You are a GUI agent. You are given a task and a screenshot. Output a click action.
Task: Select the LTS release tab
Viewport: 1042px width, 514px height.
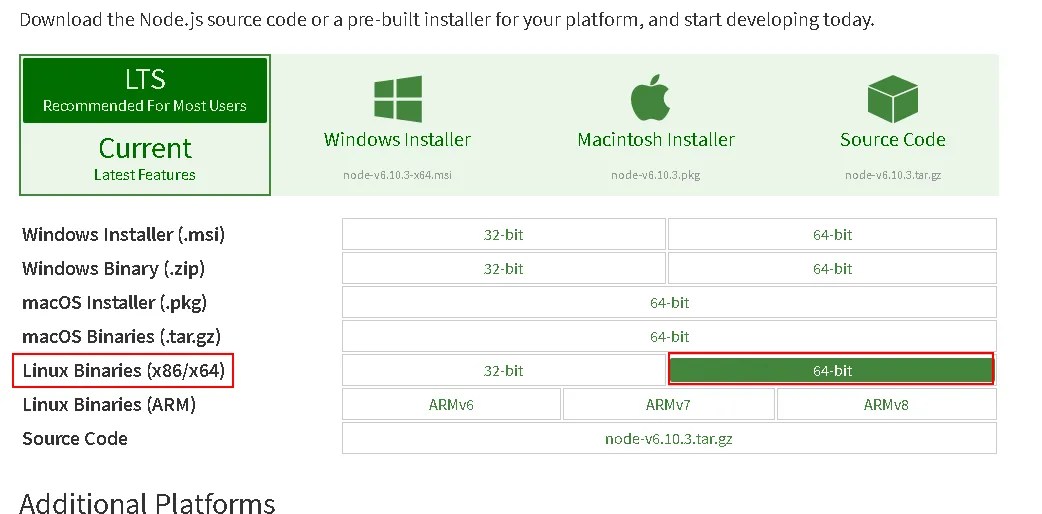coord(145,90)
